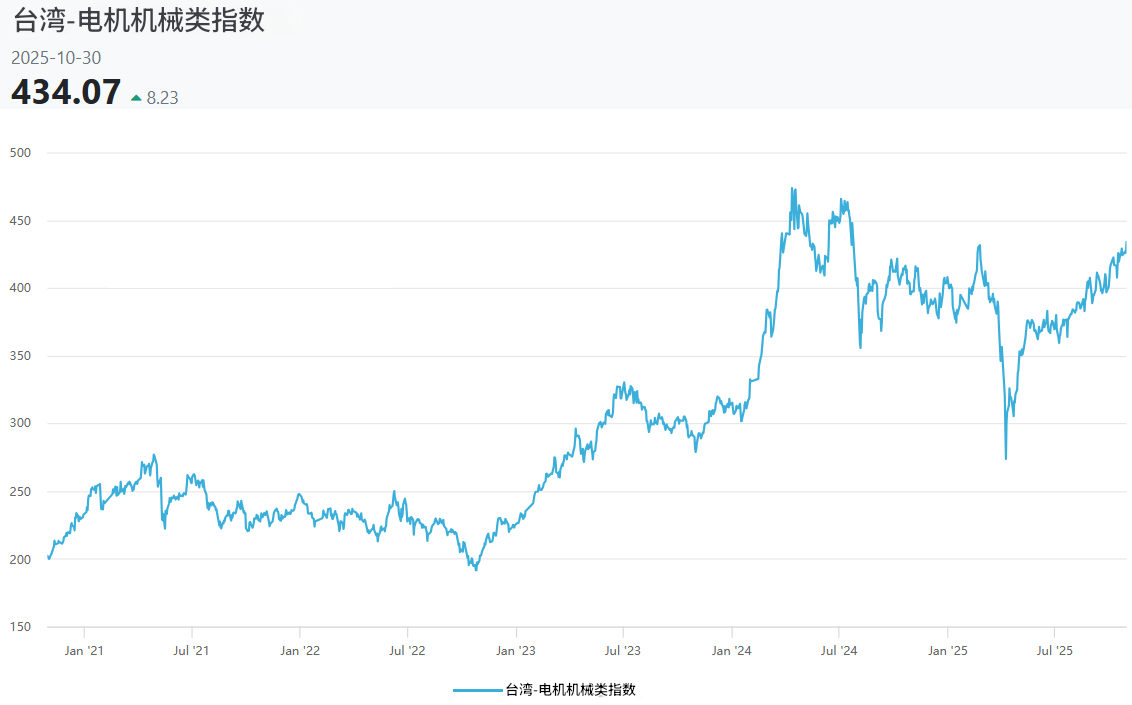Select the chart title 台湾-电机机械类指数
The height and width of the screenshot is (705, 1132).
tap(137, 20)
